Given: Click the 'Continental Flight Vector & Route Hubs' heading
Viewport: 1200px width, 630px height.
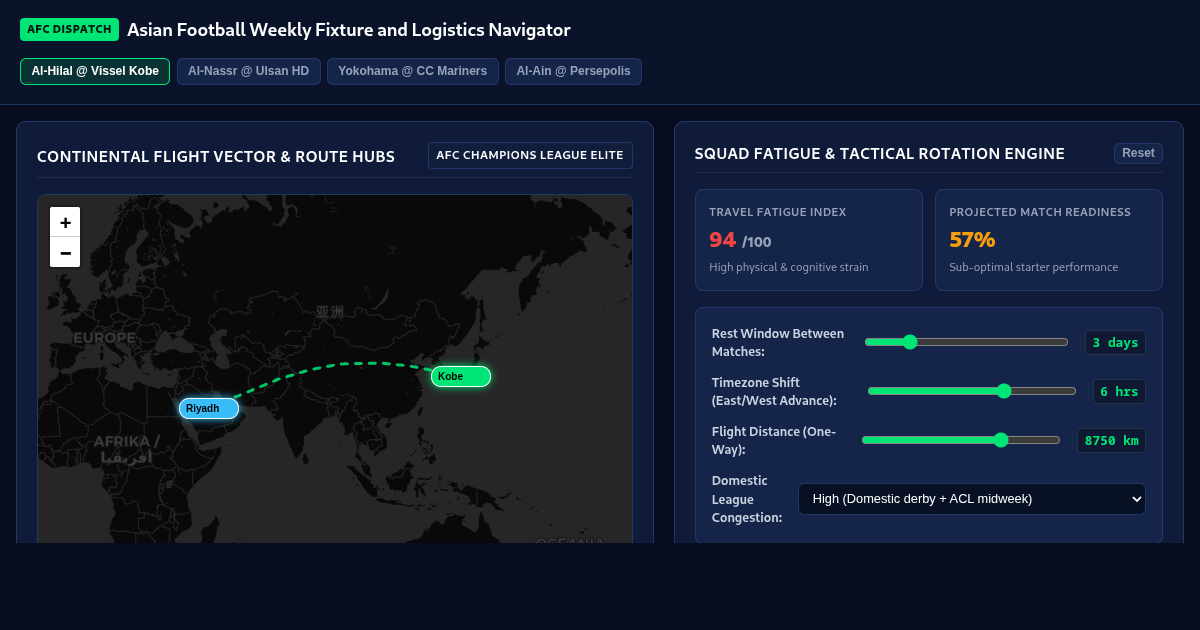Looking at the screenshot, I should click(216, 156).
